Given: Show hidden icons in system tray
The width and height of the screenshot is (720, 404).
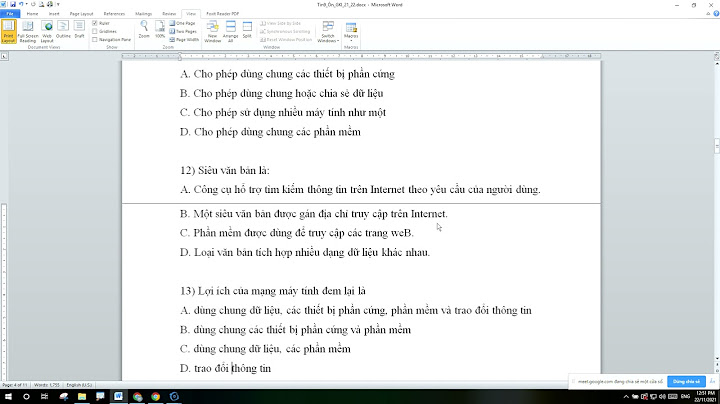Looking at the screenshot, I should pyautogui.click(x=626, y=396).
